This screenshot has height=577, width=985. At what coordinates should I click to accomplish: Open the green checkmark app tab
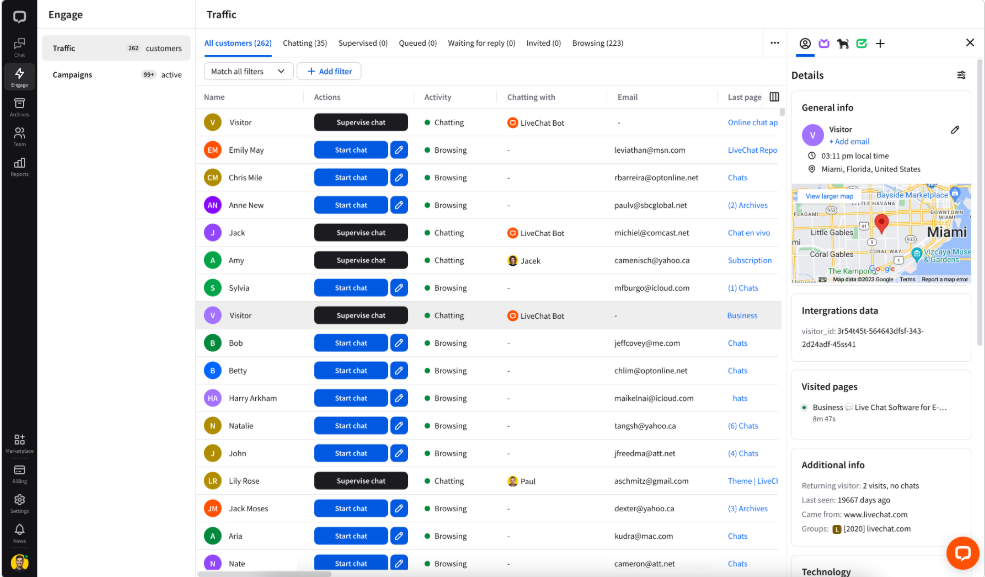pos(862,43)
